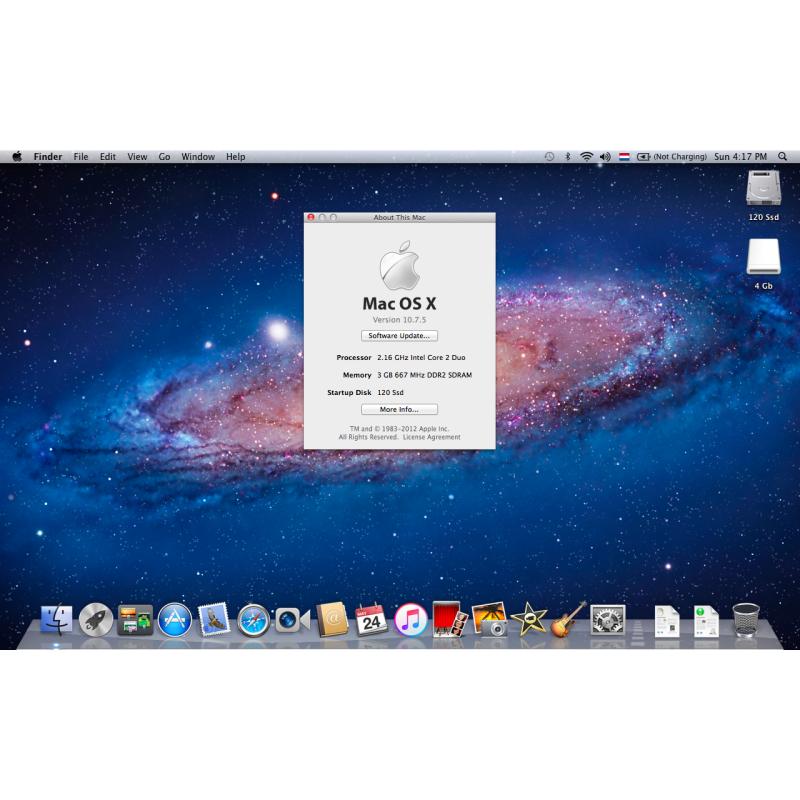Open second document with green badge in Dock
Viewport: 800px width, 800px height.
point(706,620)
